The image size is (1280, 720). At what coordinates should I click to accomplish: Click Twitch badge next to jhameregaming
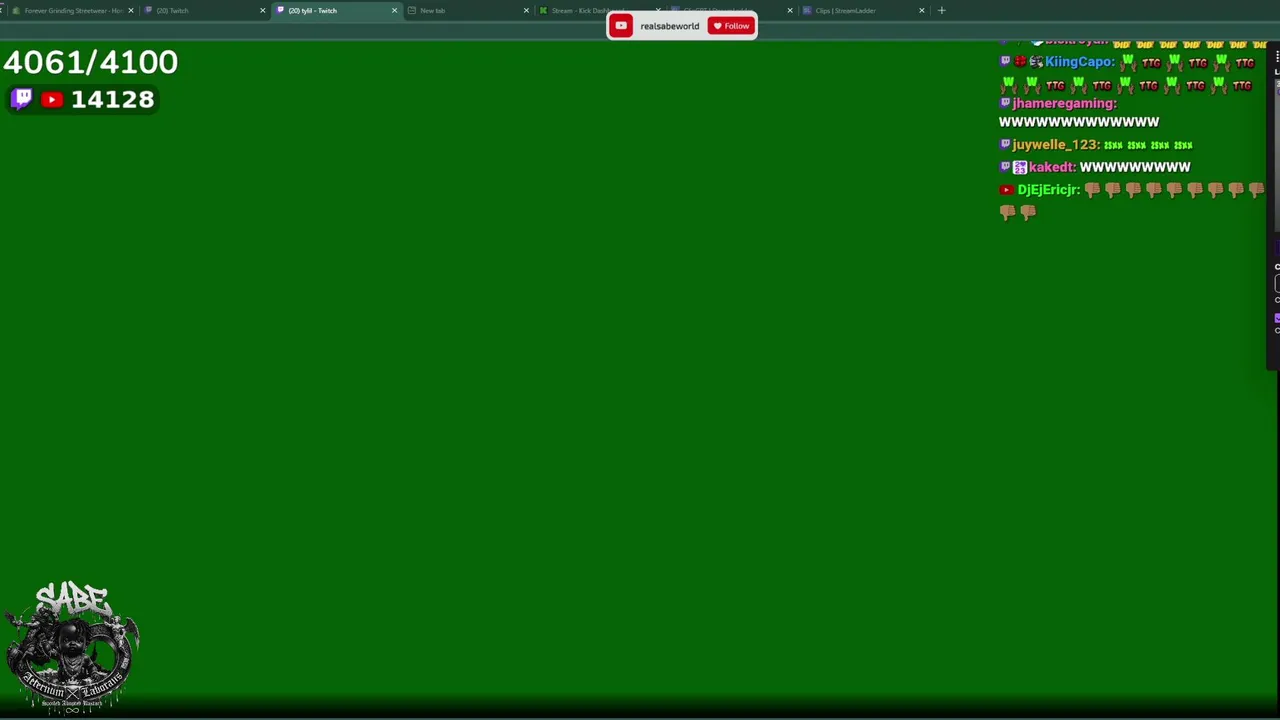(1005, 103)
